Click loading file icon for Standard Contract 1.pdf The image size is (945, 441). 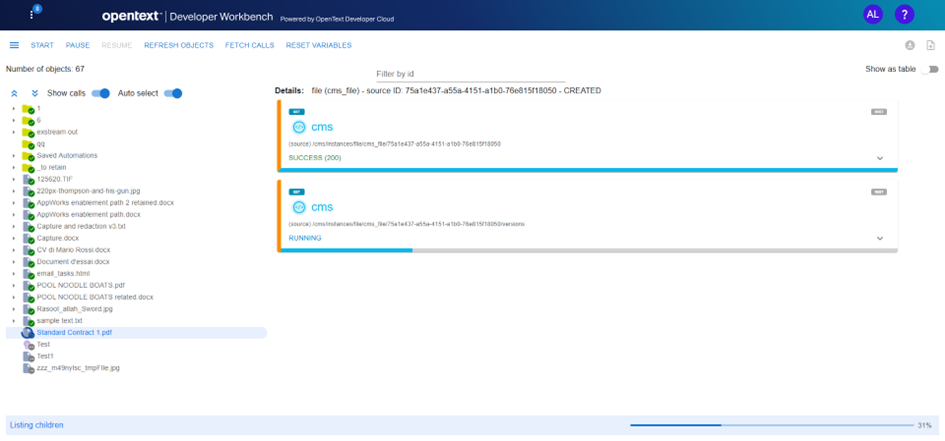coord(28,333)
